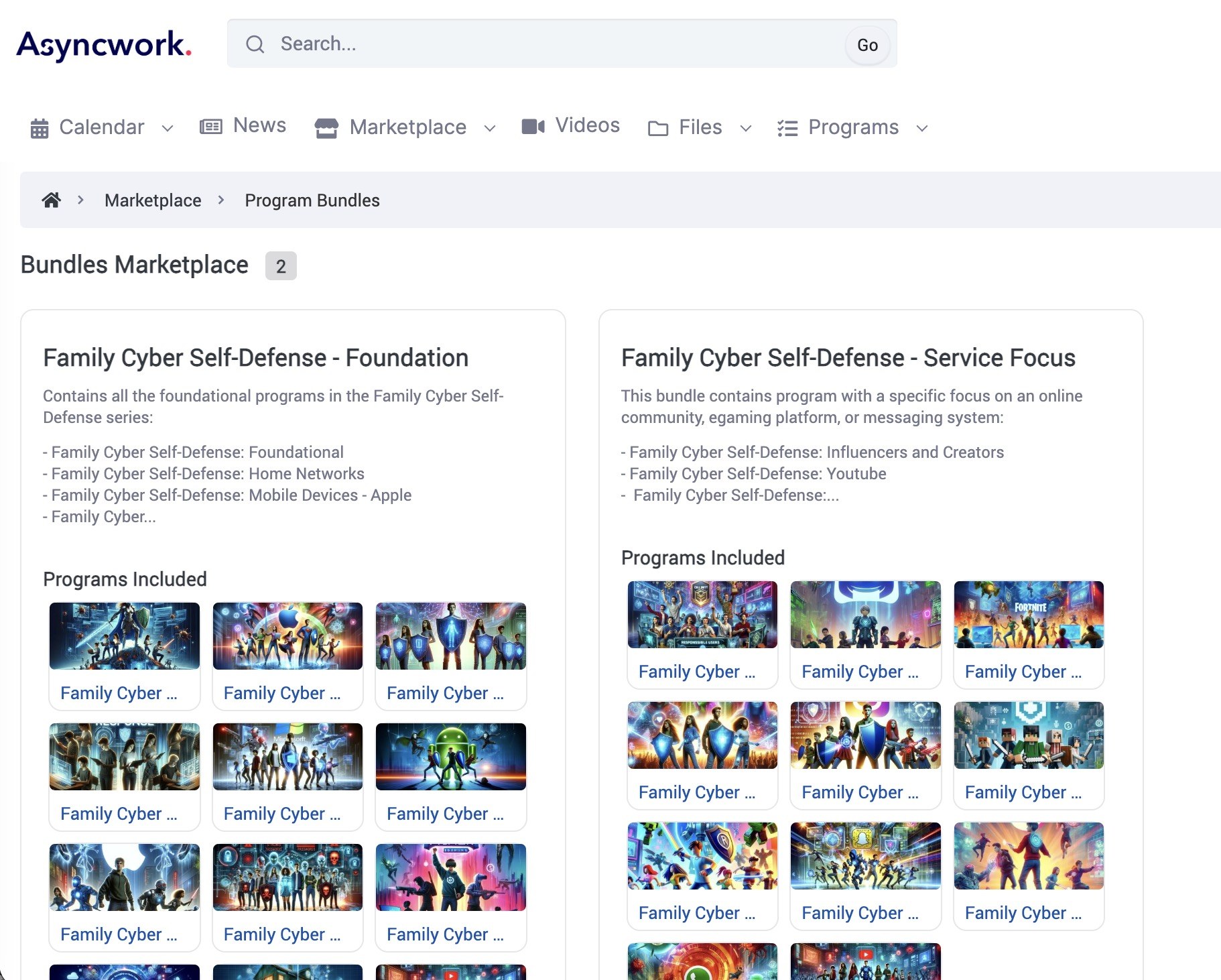Image resolution: width=1221 pixels, height=980 pixels.
Task: Open Foundation thumbnail with glowing shield figure
Action: pyautogui.click(x=450, y=635)
